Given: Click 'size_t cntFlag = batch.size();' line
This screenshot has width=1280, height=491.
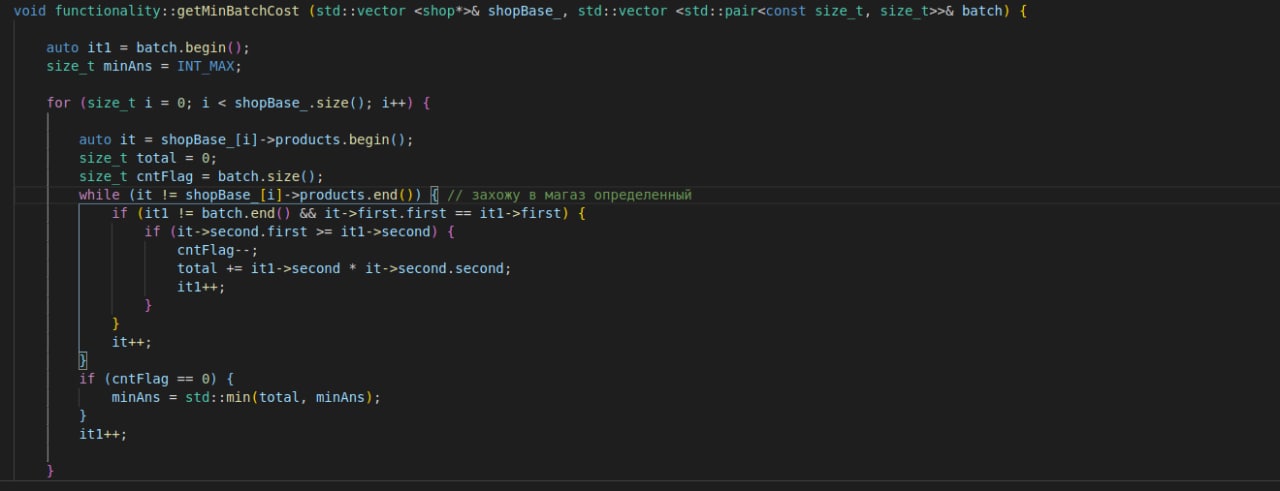Looking at the screenshot, I should [x=201, y=176].
